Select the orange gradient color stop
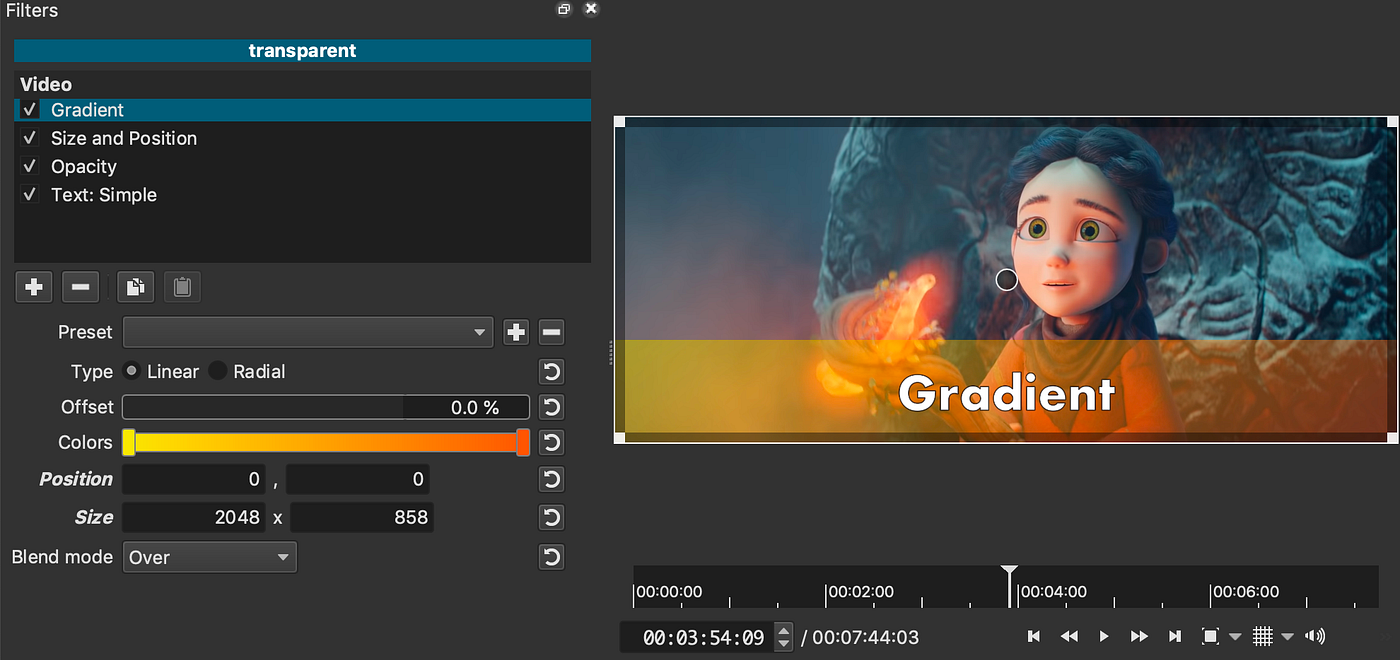1400x660 pixels. pos(523,442)
